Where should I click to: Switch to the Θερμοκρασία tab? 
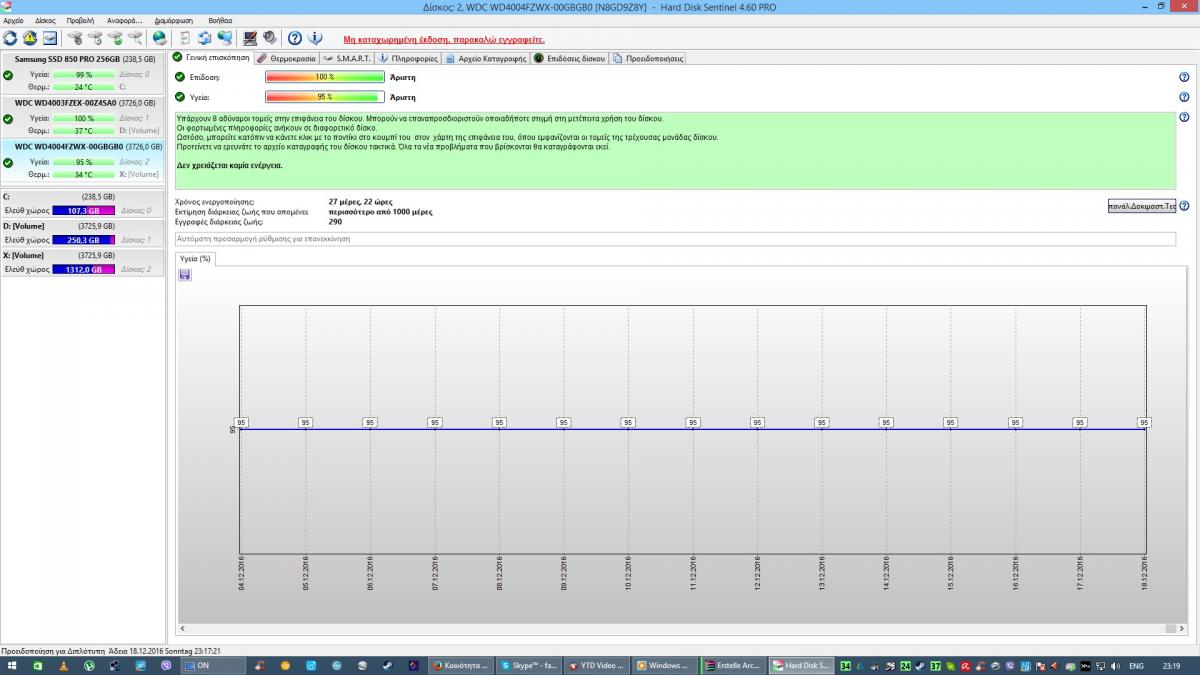pos(286,58)
